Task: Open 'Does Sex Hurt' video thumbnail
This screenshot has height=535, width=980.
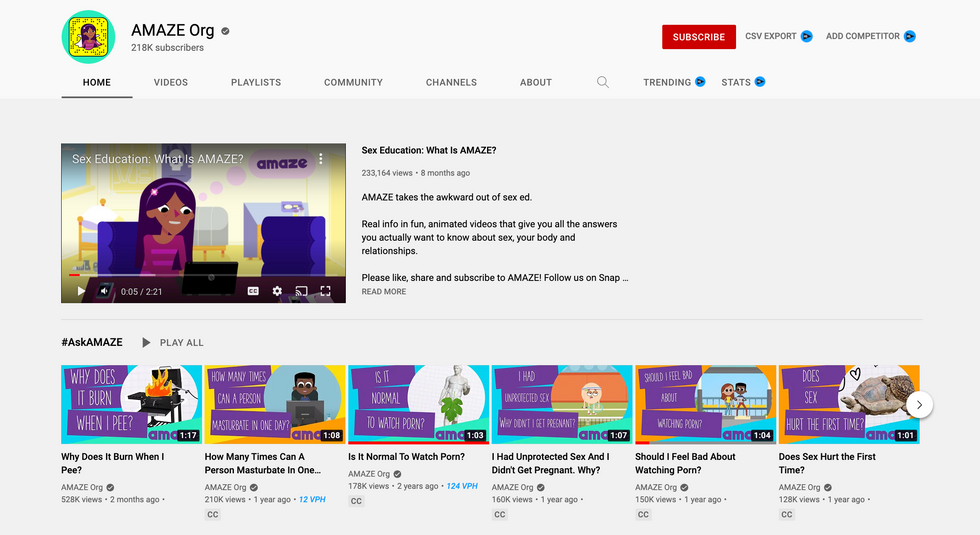Action: 849,404
